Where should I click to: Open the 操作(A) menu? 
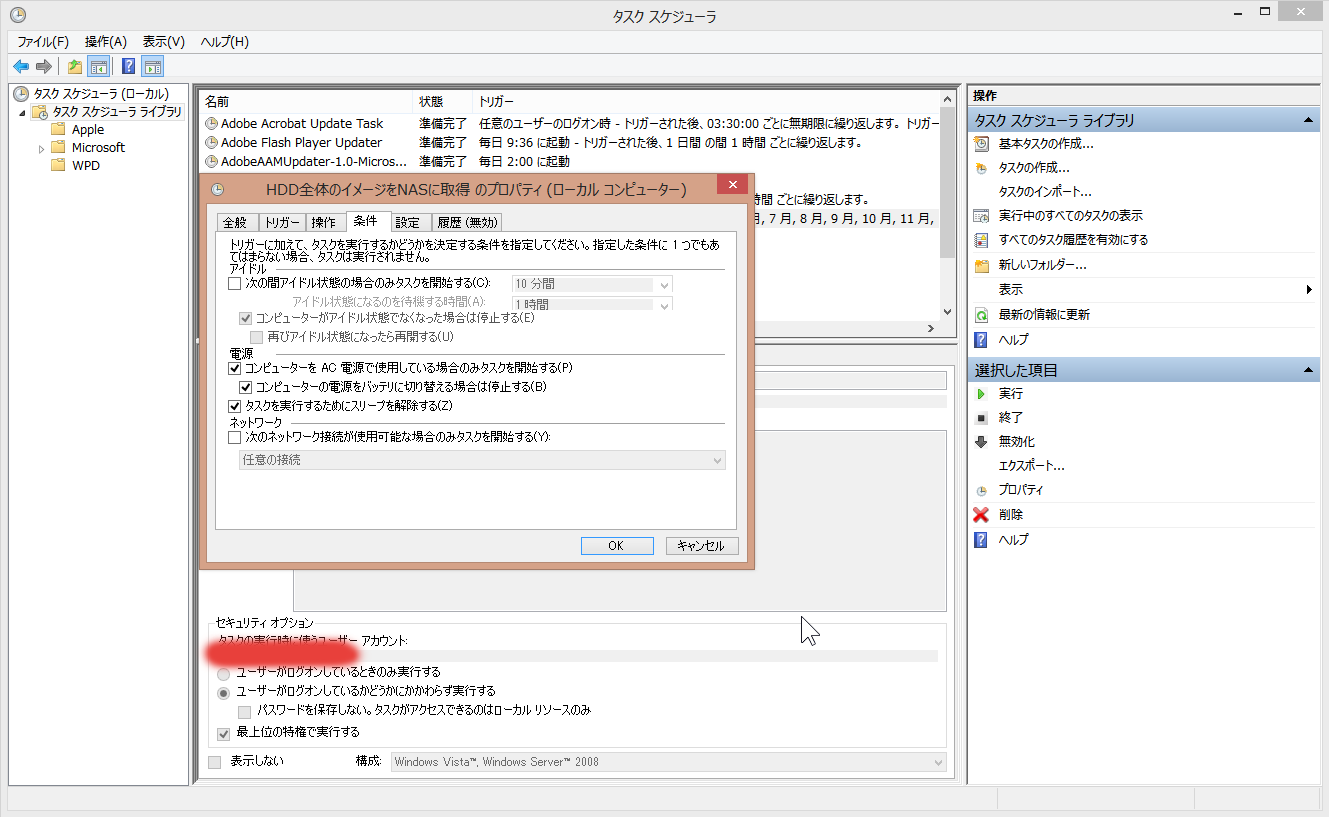coord(106,42)
